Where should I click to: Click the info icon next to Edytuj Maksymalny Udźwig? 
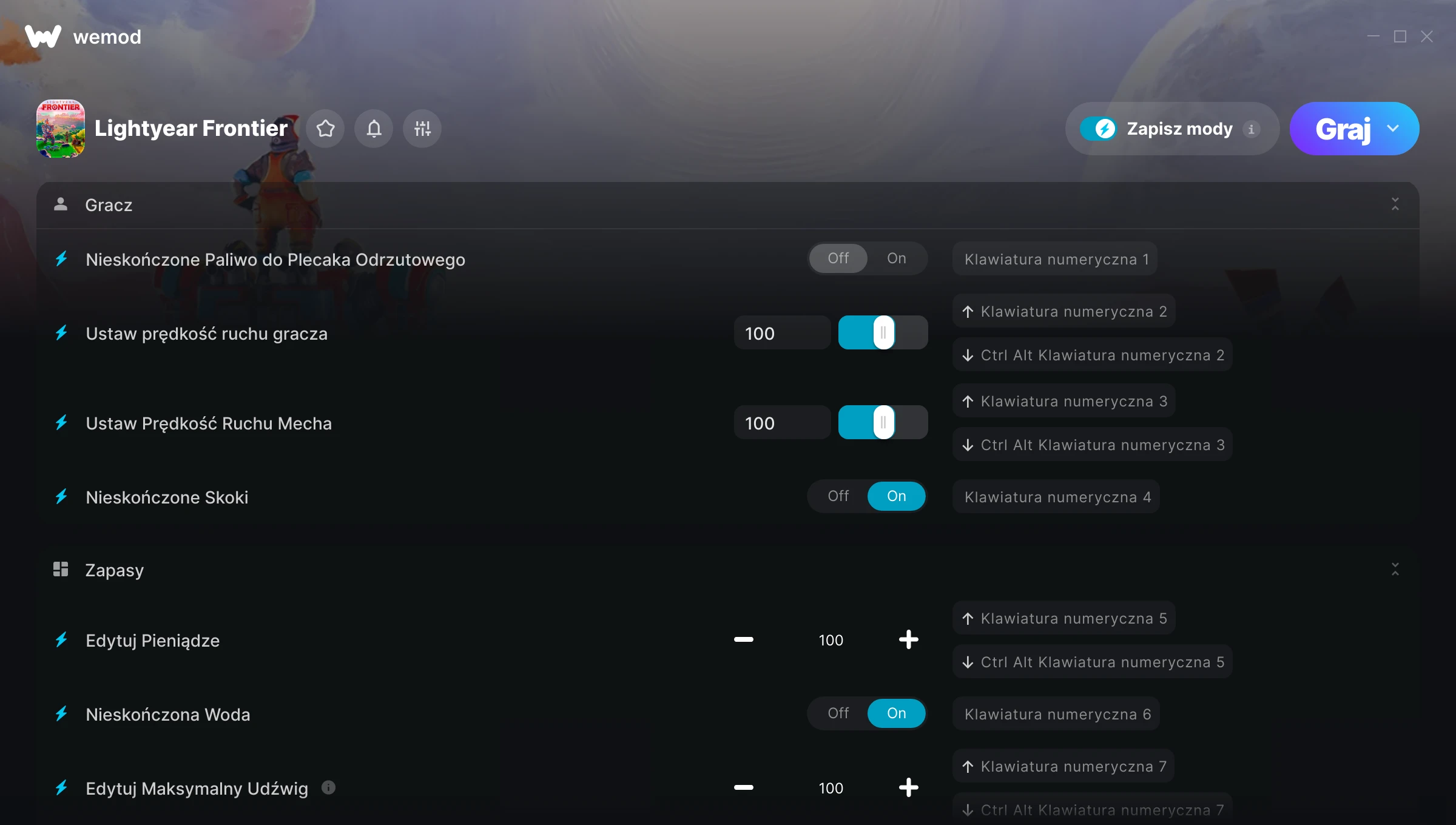[328, 787]
